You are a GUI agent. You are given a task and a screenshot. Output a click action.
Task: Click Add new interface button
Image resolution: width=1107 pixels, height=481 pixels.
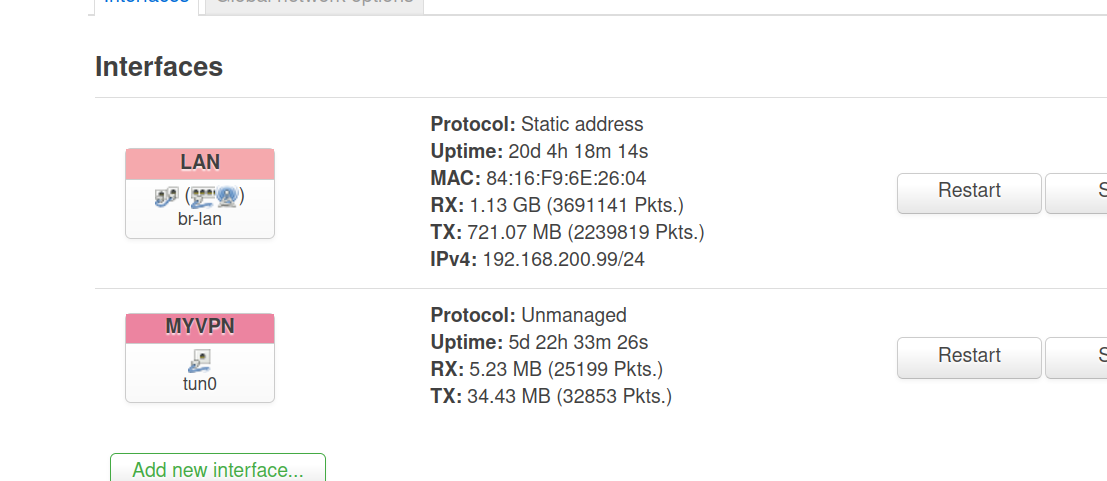click(217, 469)
